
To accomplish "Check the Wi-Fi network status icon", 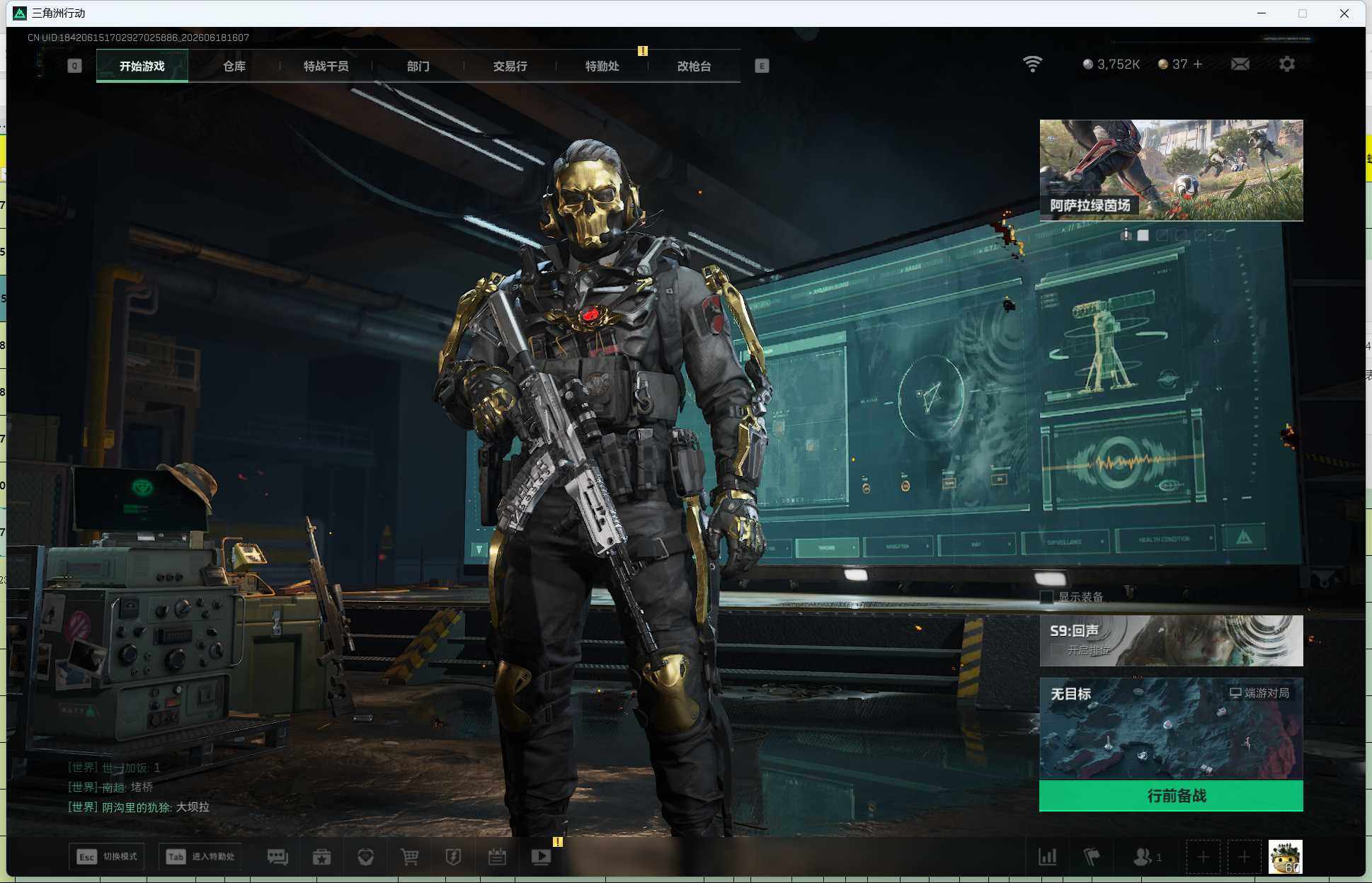I will coord(1033,64).
